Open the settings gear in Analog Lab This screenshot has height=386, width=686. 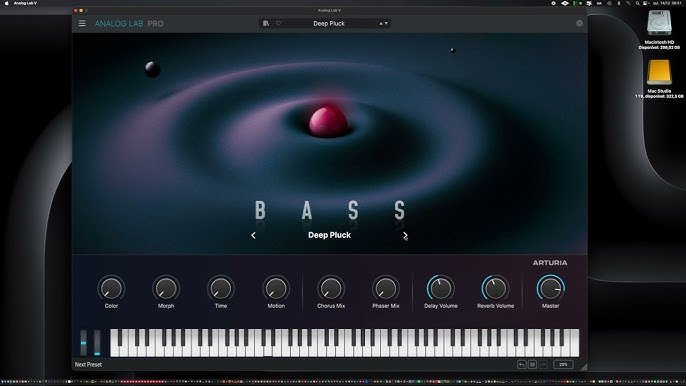(x=579, y=23)
